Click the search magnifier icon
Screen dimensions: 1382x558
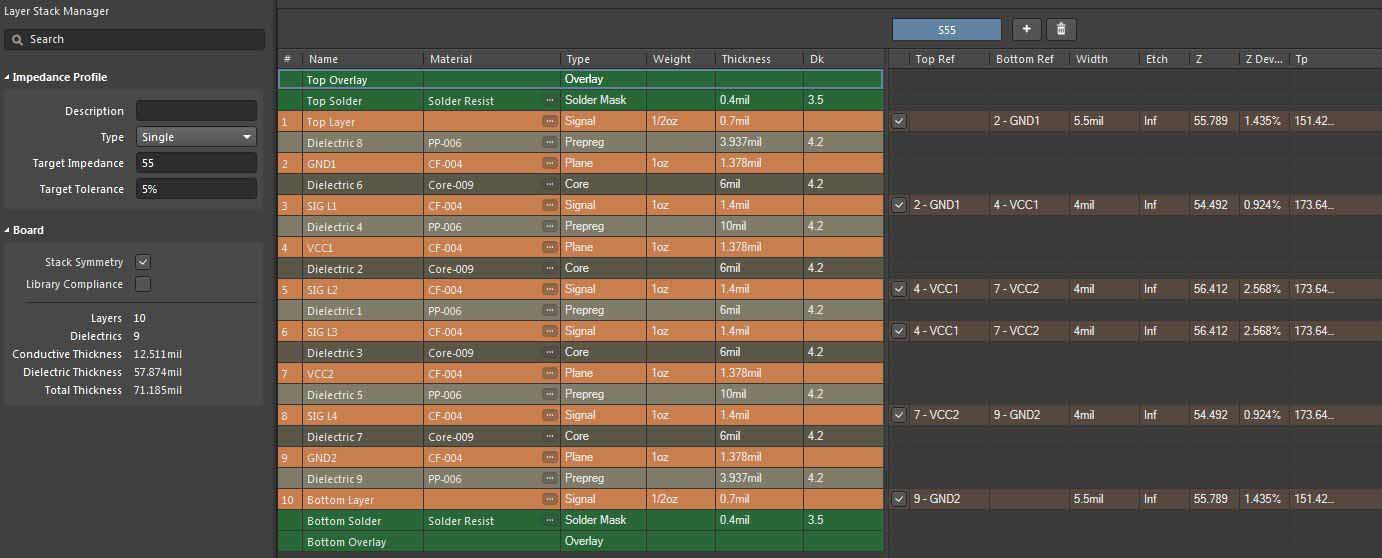(17, 39)
